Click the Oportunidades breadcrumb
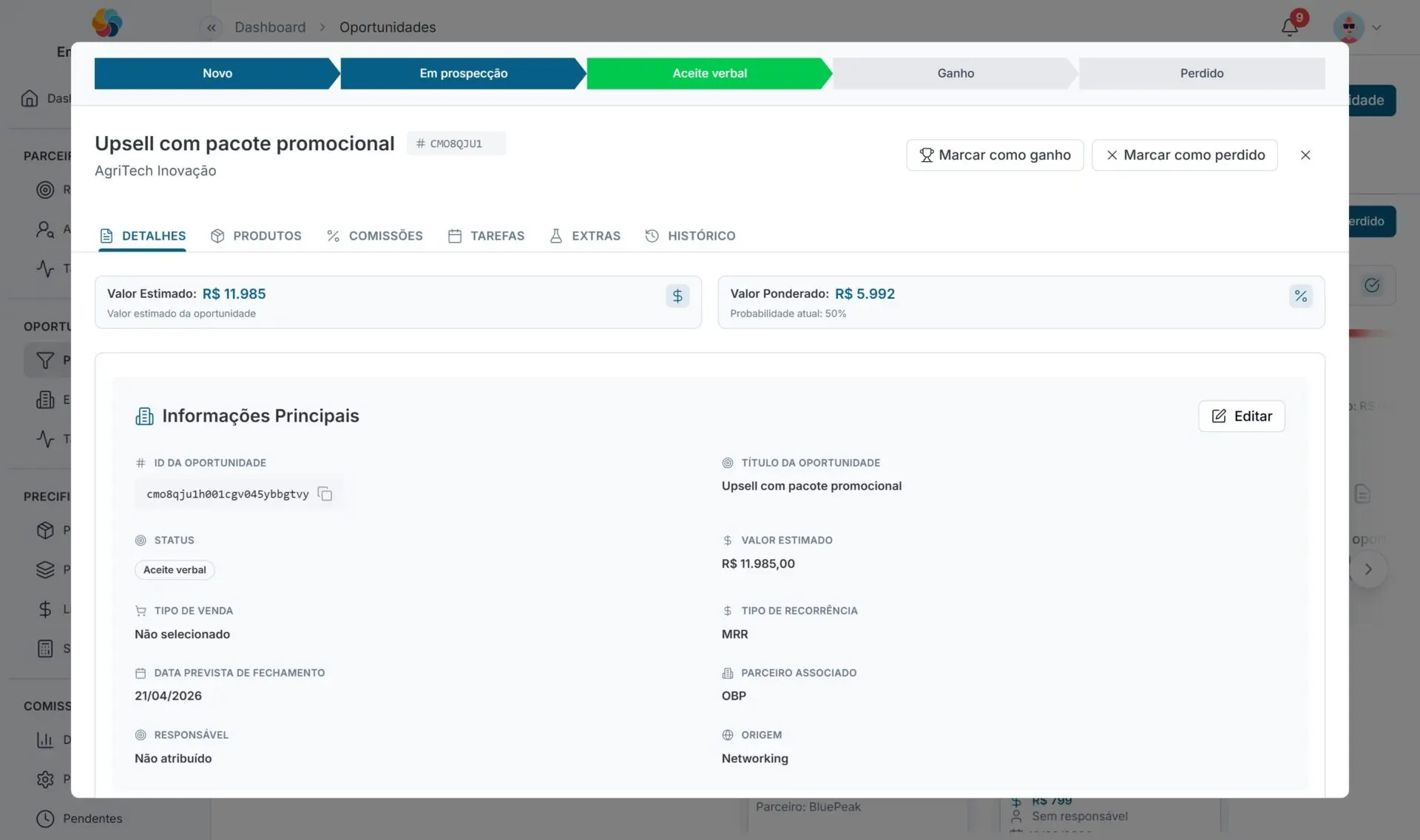The width and height of the screenshot is (1420, 840). (x=388, y=27)
